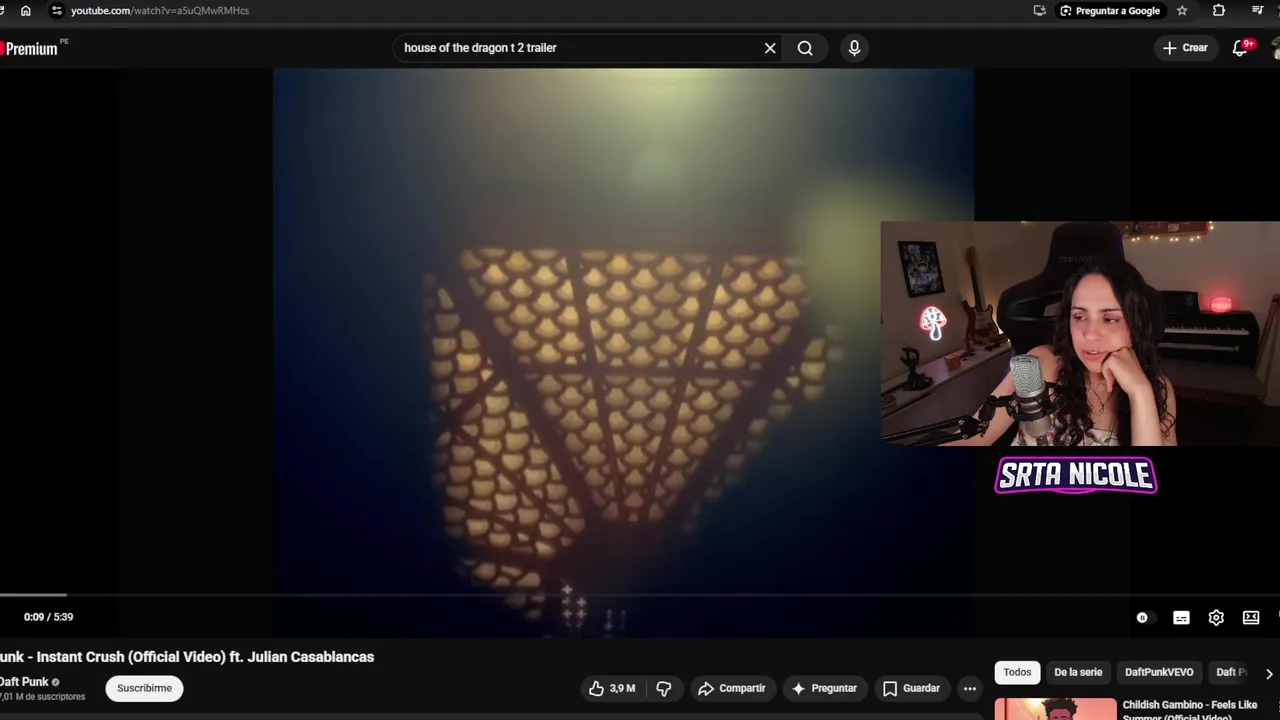Viewport: 1280px width, 720px height.
Task: Click the Preguntar sparkle button
Action: (x=825, y=688)
